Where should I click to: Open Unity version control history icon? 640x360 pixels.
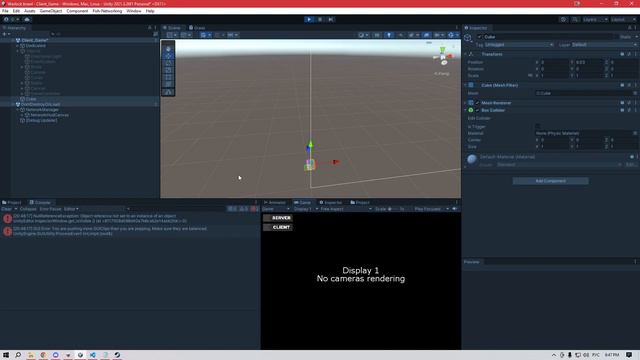click(x=563, y=20)
